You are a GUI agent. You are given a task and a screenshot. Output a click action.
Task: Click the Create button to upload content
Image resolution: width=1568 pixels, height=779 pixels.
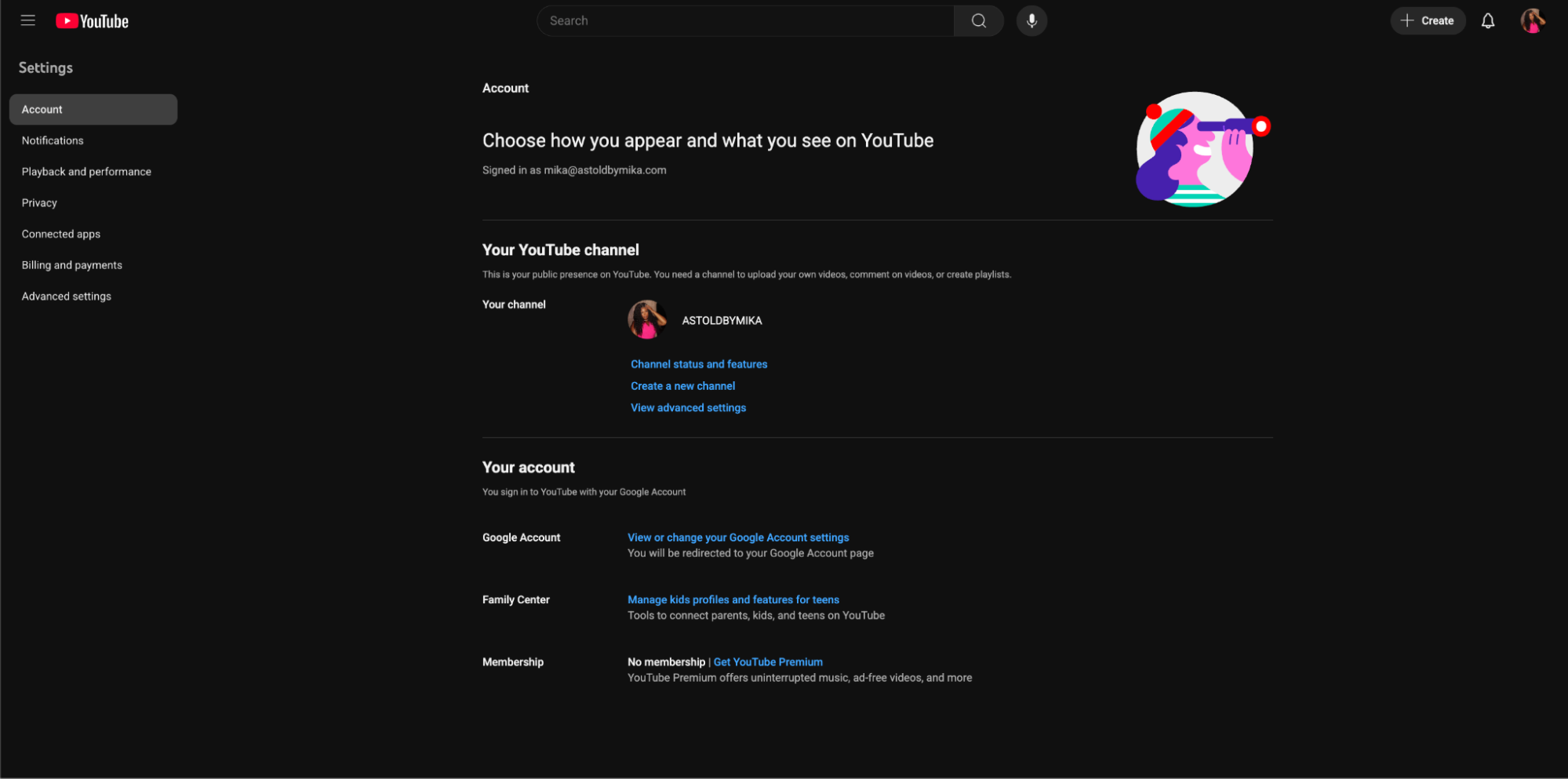point(1428,20)
